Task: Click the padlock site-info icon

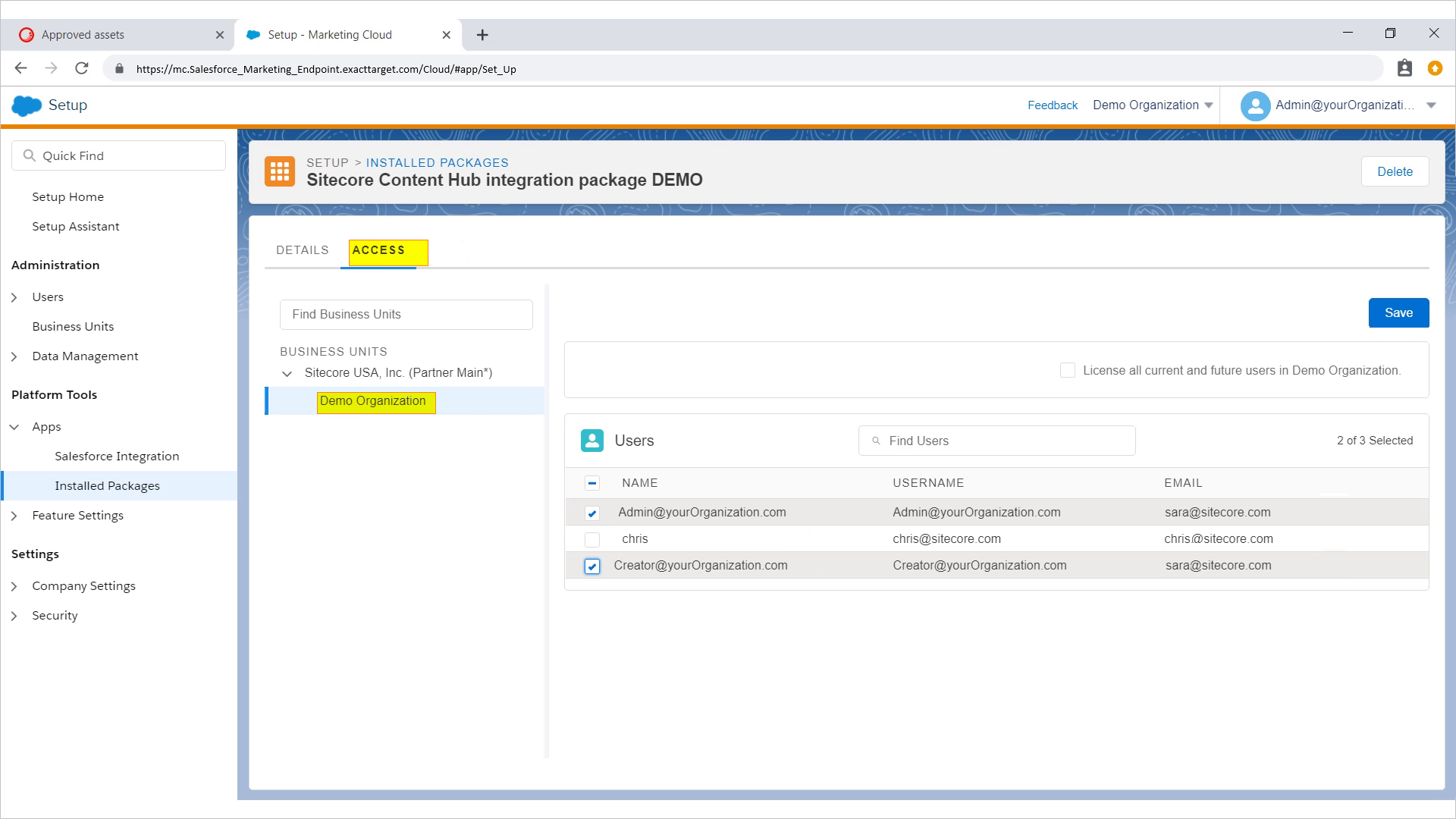Action: tap(119, 69)
